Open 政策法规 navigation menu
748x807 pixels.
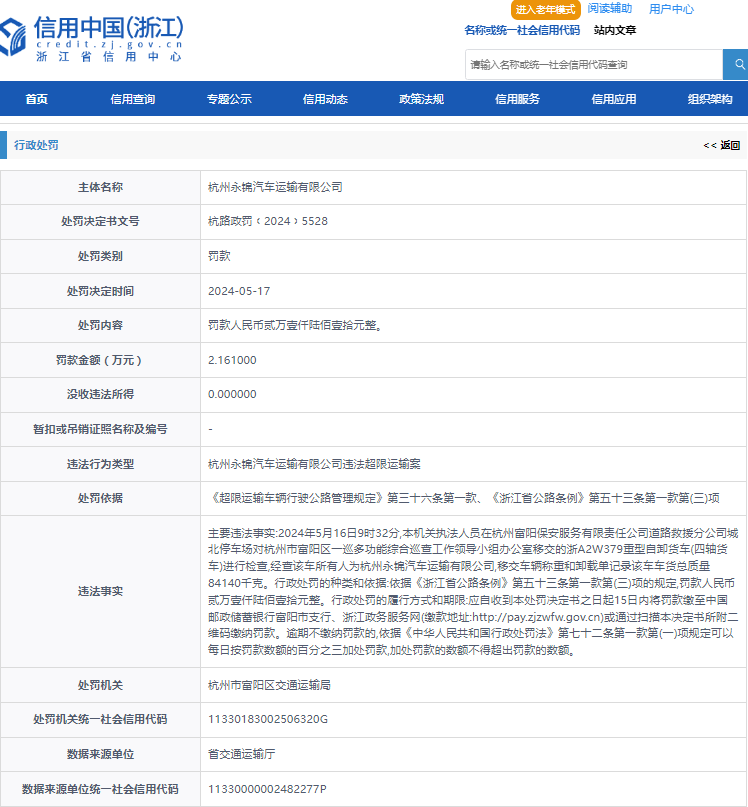point(421,99)
